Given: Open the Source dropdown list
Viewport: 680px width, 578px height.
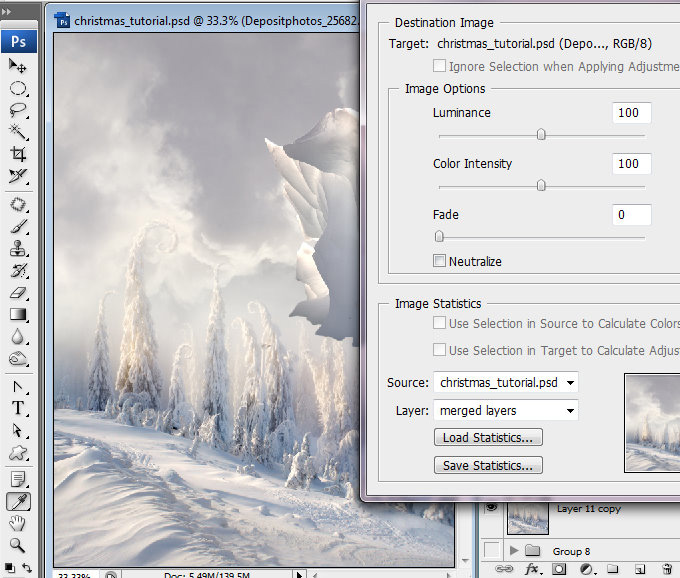Looking at the screenshot, I should tap(506, 382).
